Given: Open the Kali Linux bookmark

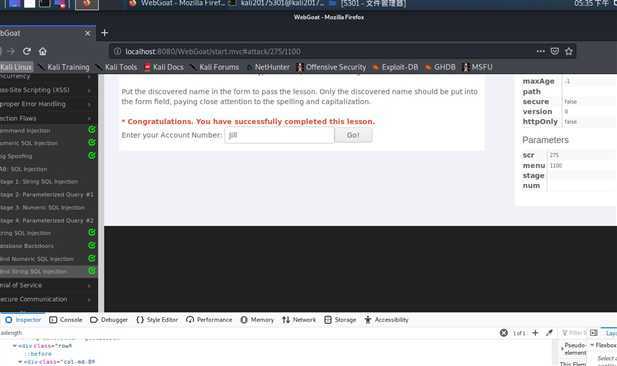Looking at the screenshot, I should click(16, 67).
